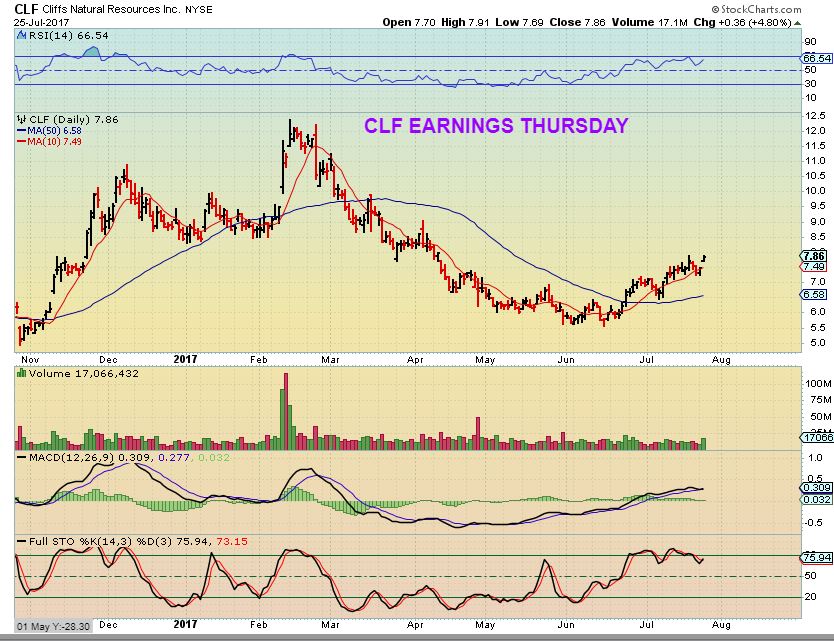834x641 pixels.
Task: Click the RSI indicator icon beside RSI(14)
Action: (21, 36)
